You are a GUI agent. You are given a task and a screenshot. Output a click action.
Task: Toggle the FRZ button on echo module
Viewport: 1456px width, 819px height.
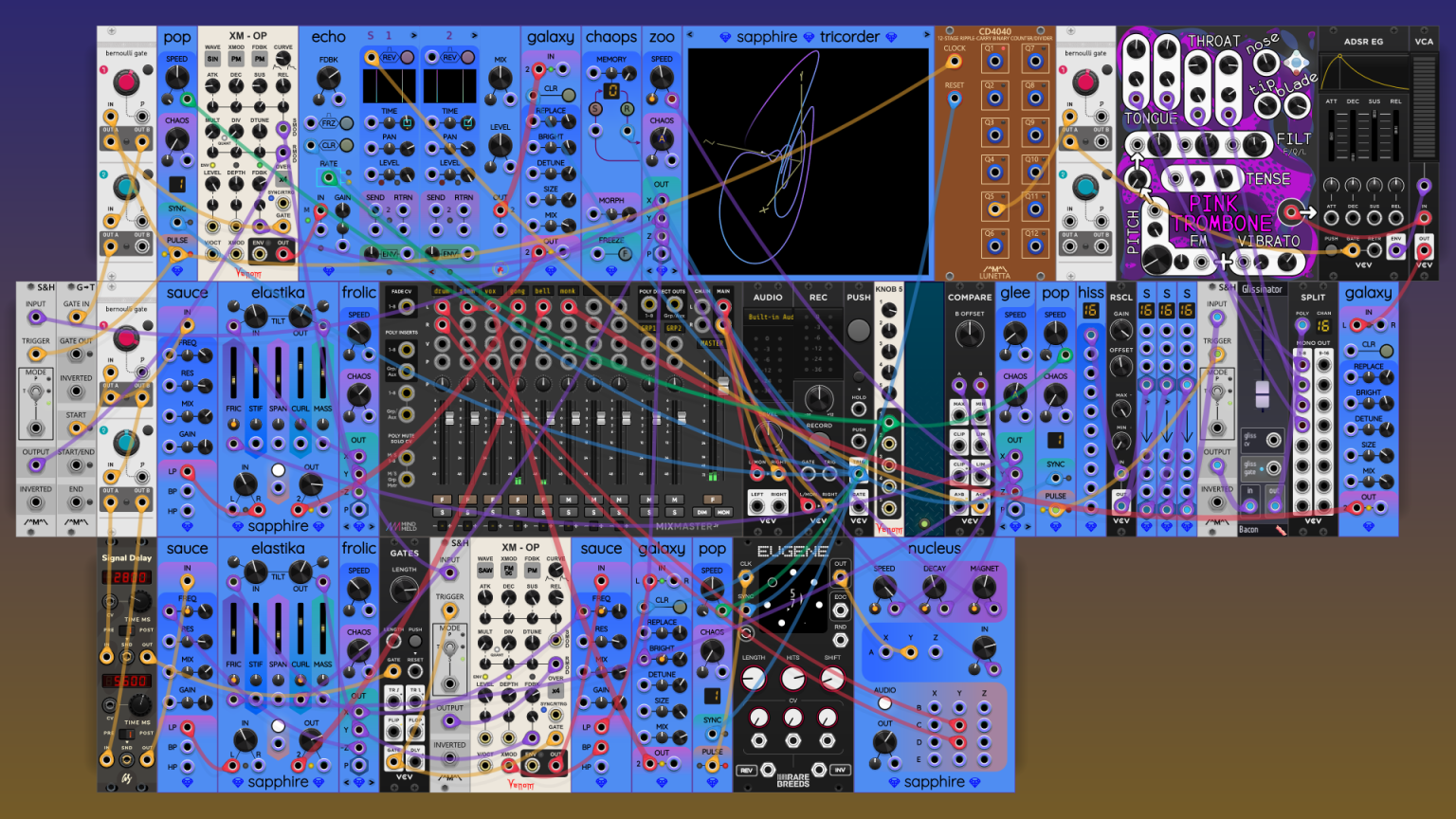tap(347, 123)
